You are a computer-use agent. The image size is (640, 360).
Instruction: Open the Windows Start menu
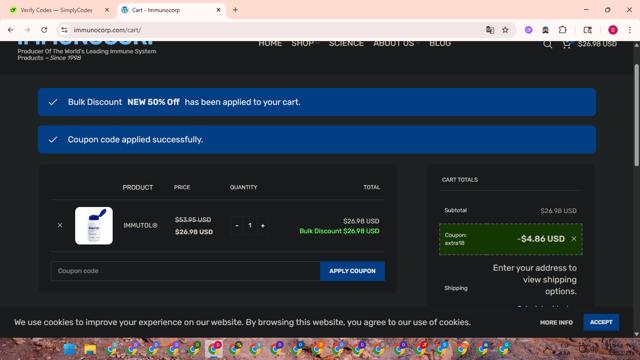coord(70,349)
